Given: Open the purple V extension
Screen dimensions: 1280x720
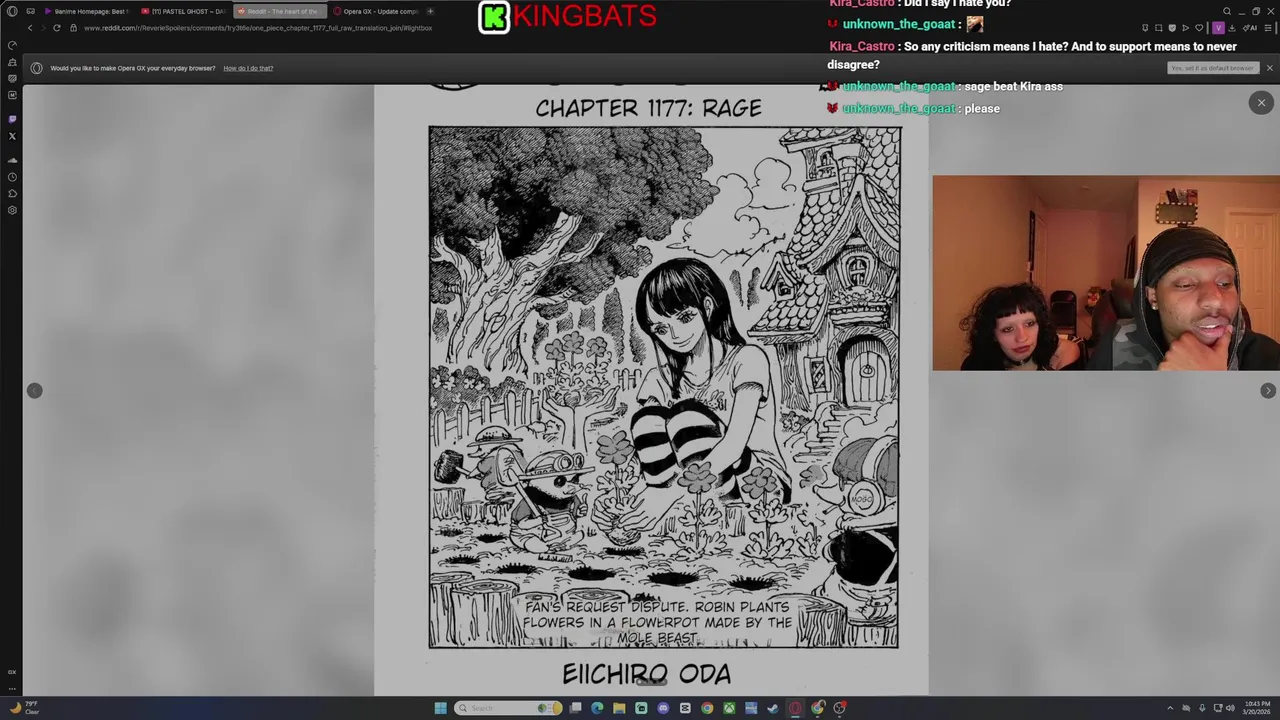Looking at the screenshot, I should [1218, 28].
